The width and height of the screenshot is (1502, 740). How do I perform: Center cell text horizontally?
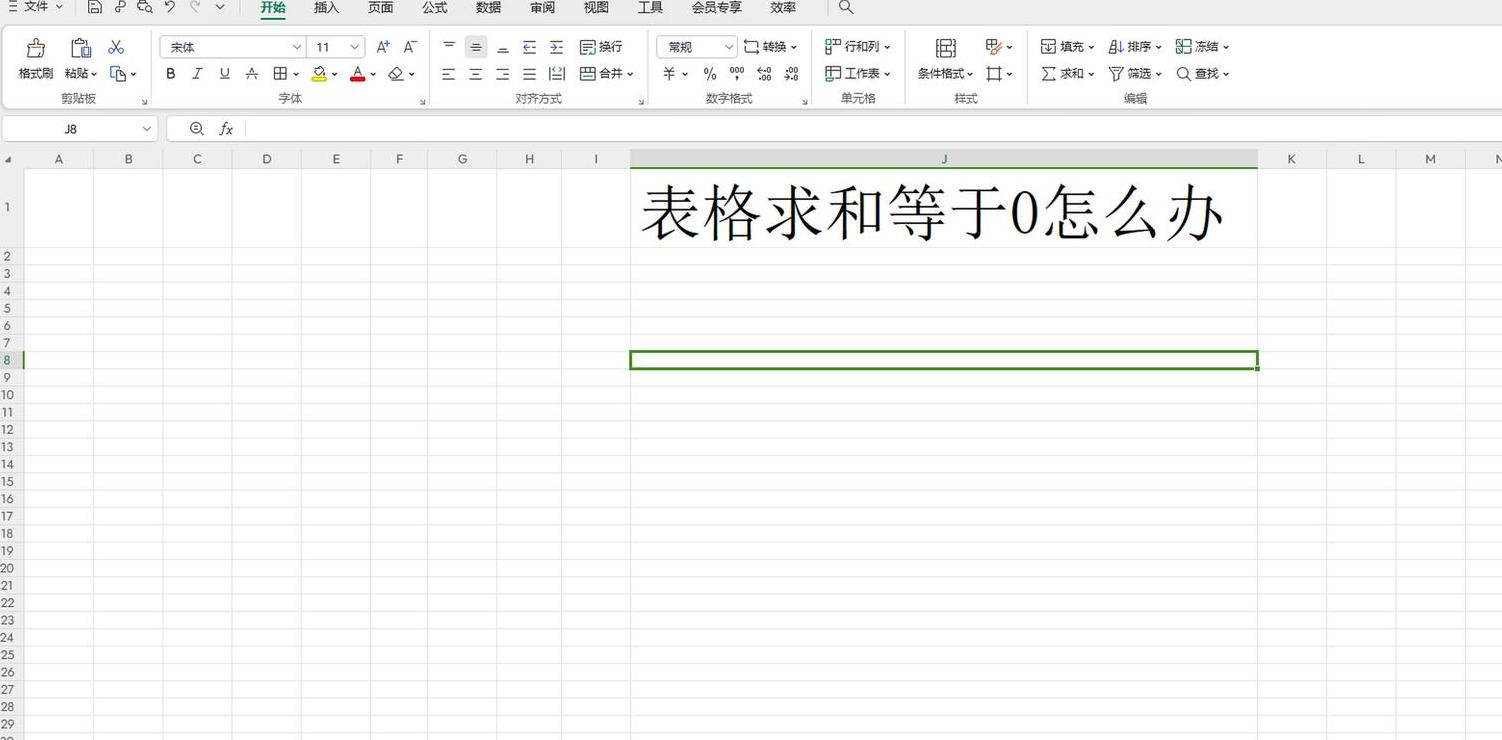(476, 74)
